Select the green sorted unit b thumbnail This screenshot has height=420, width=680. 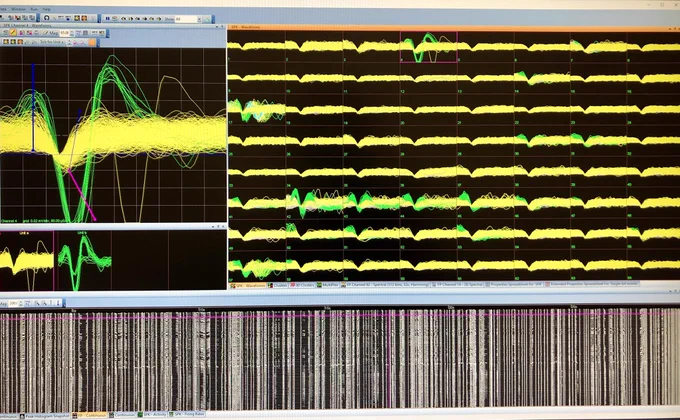click(x=82, y=261)
